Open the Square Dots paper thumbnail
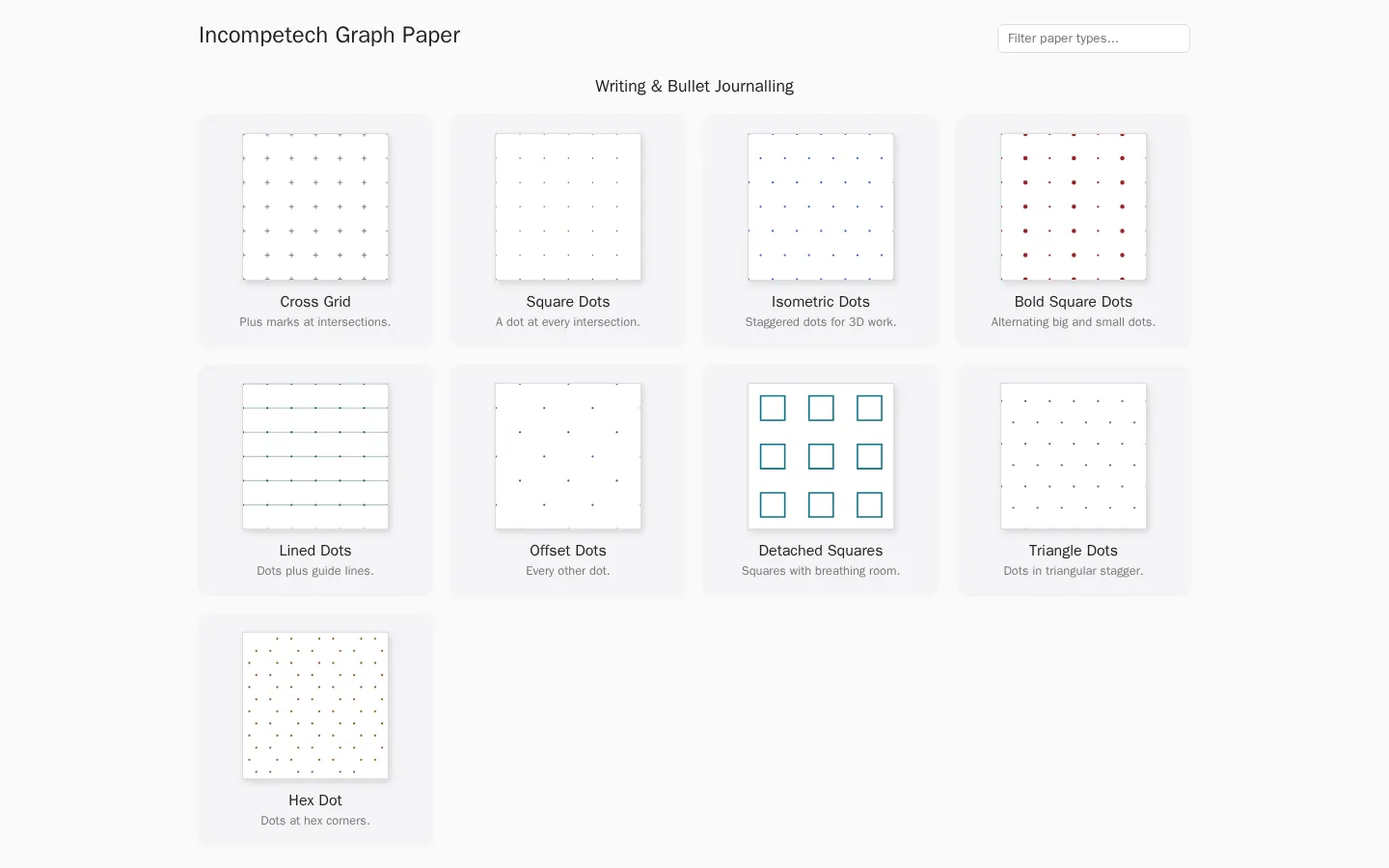Viewport: 1389px width, 868px height. tap(568, 207)
